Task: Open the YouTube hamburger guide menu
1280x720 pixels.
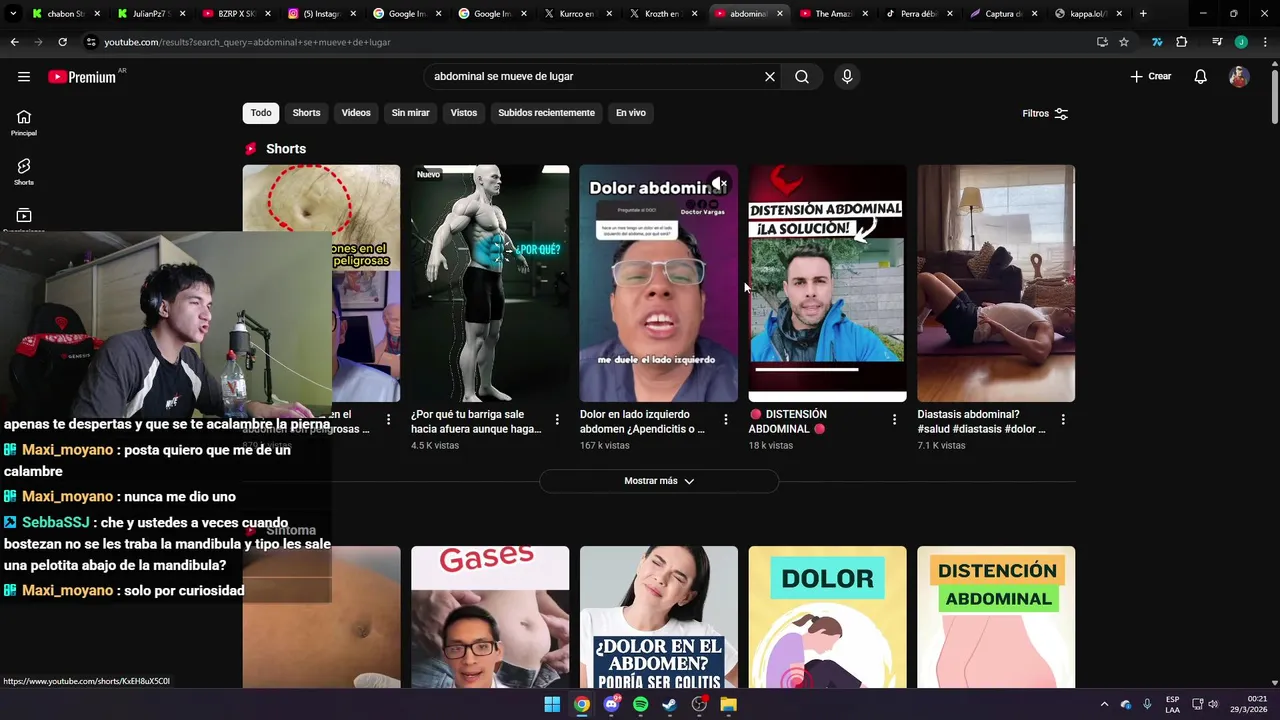Action: [x=24, y=76]
